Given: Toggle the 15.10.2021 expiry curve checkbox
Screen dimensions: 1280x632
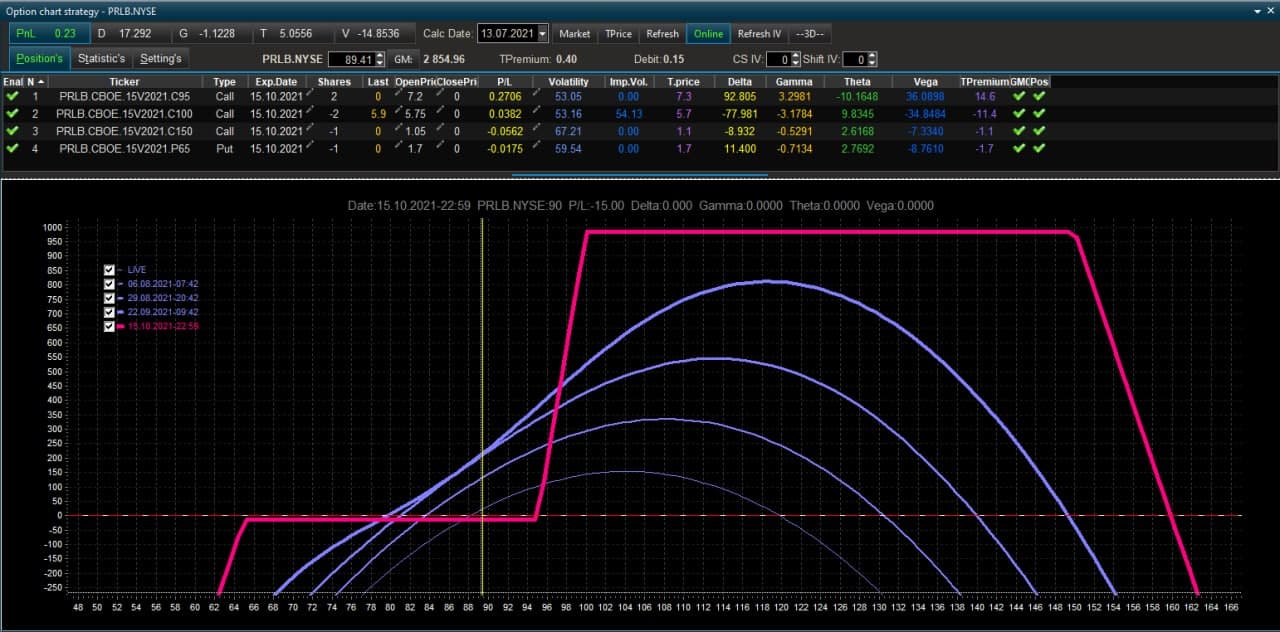Looking at the screenshot, I should pos(110,326).
